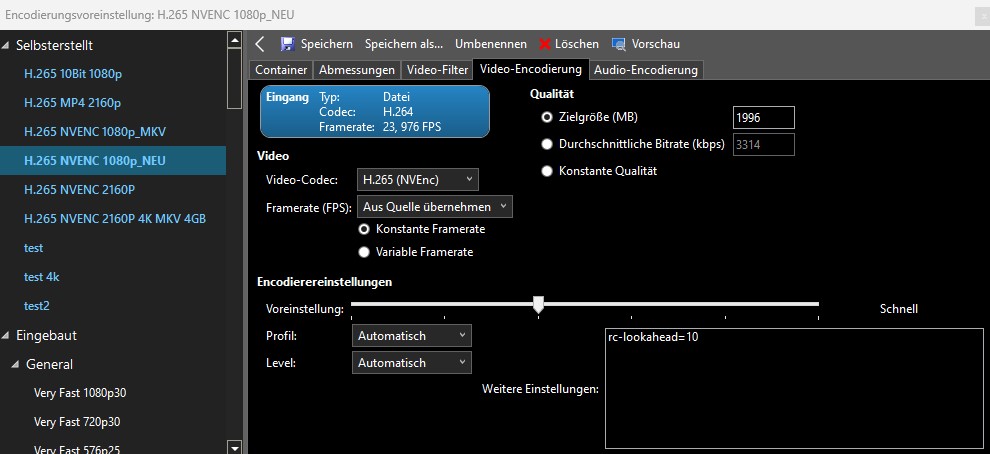Open the Video-Codec dropdown
Screen dimensions: 990x454
tap(417, 179)
